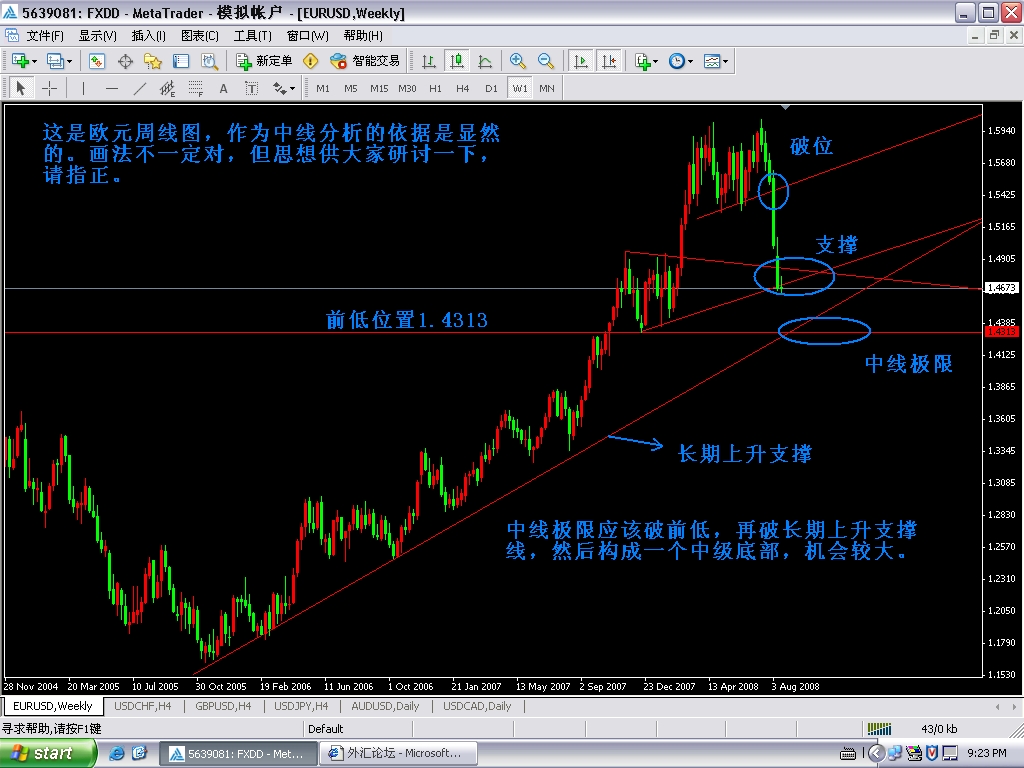Toggle chart shift button
The height and width of the screenshot is (768, 1024).
pyautogui.click(x=608, y=61)
